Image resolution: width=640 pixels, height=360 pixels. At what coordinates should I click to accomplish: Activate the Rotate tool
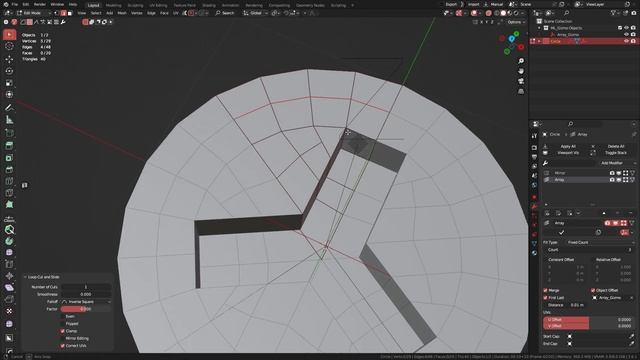pos(9,71)
